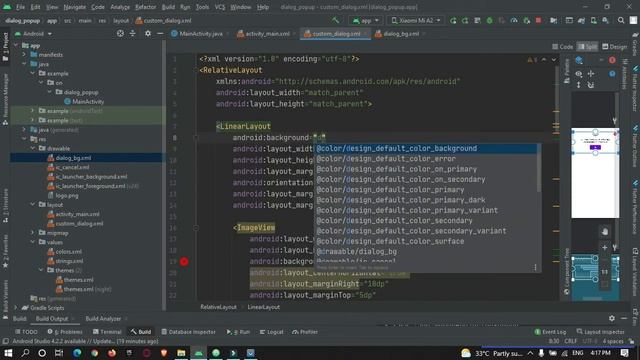This screenshot has height=360, width=640.
Task: Open the Logcat tool window
Action: pyautogui.click(x=271, y=332)
